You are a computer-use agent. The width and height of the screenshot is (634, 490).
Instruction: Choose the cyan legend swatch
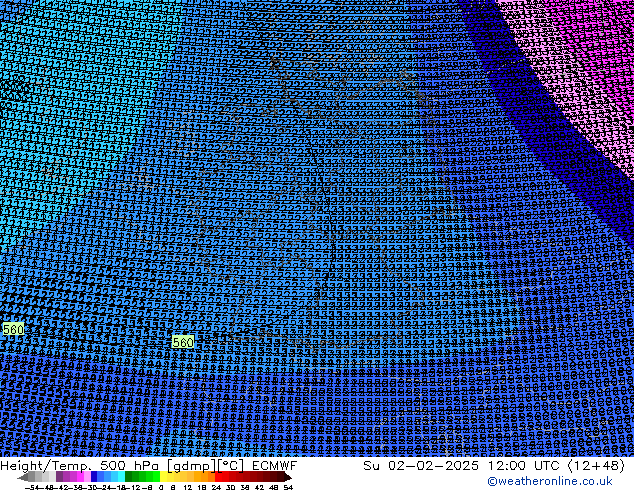[x=122, y=476]
